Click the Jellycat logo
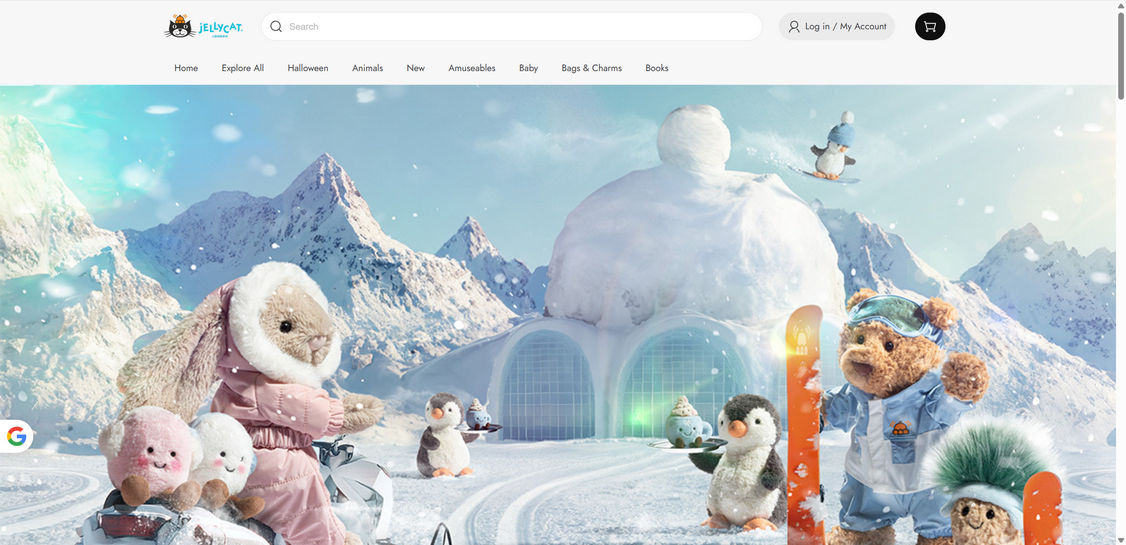Image resolution: width=1126 pixels, height=545 pixels. [204, 27]
